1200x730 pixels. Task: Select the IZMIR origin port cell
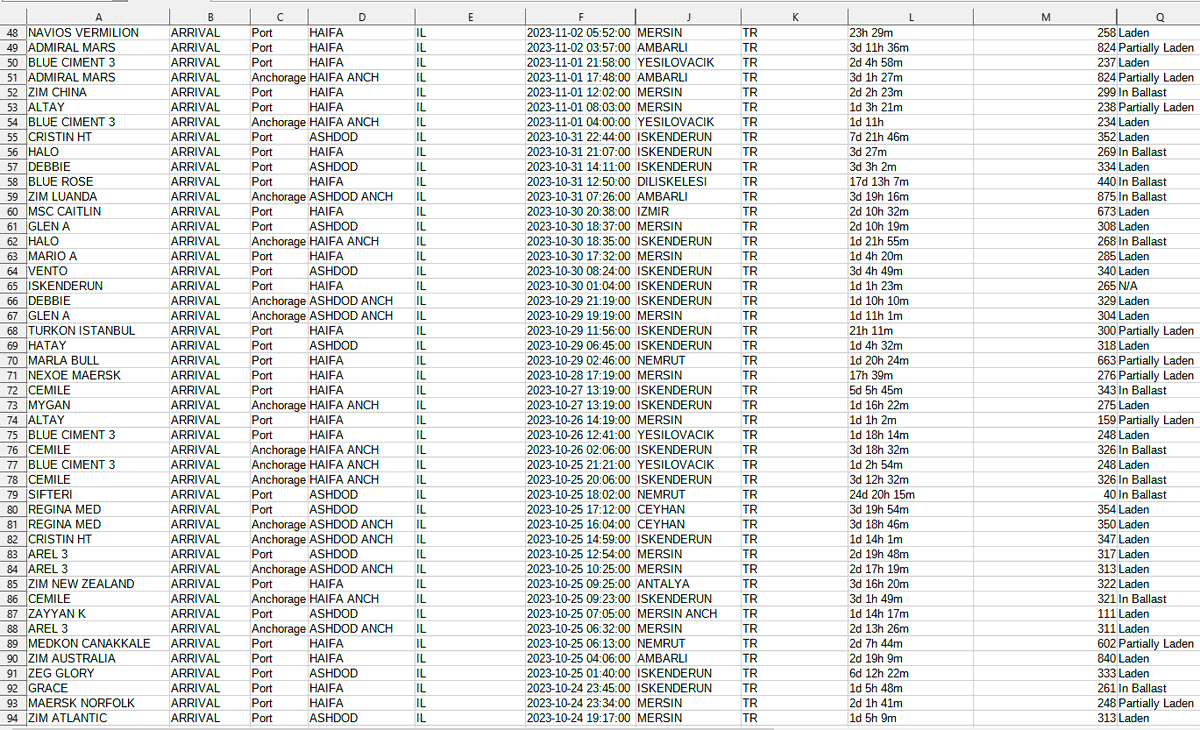[x=687, y=212]
